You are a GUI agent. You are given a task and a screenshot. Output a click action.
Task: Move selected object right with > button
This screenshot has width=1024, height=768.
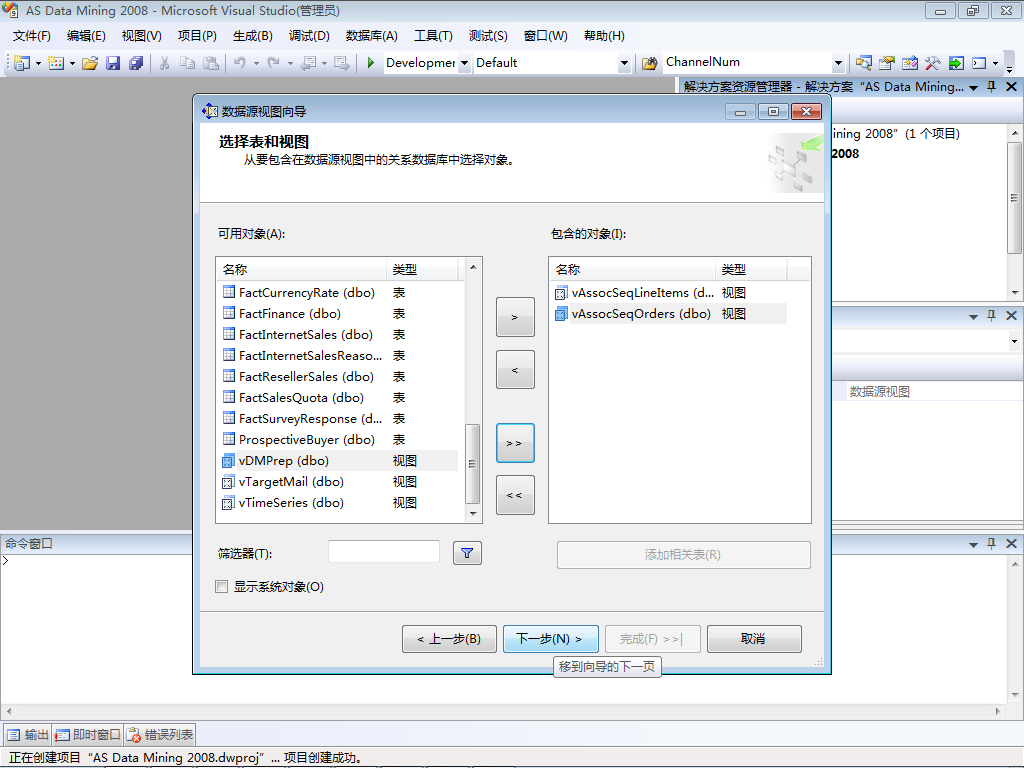point(515,317)
